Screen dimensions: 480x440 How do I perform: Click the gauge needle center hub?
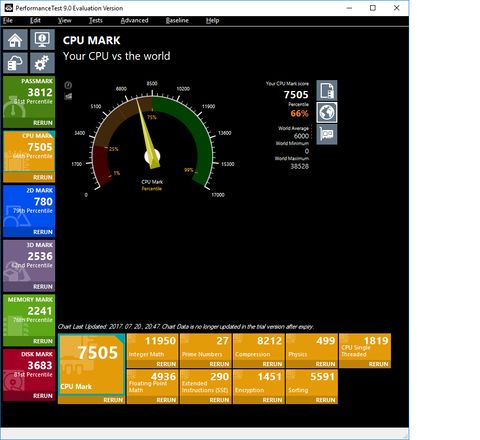pos(152,156)
